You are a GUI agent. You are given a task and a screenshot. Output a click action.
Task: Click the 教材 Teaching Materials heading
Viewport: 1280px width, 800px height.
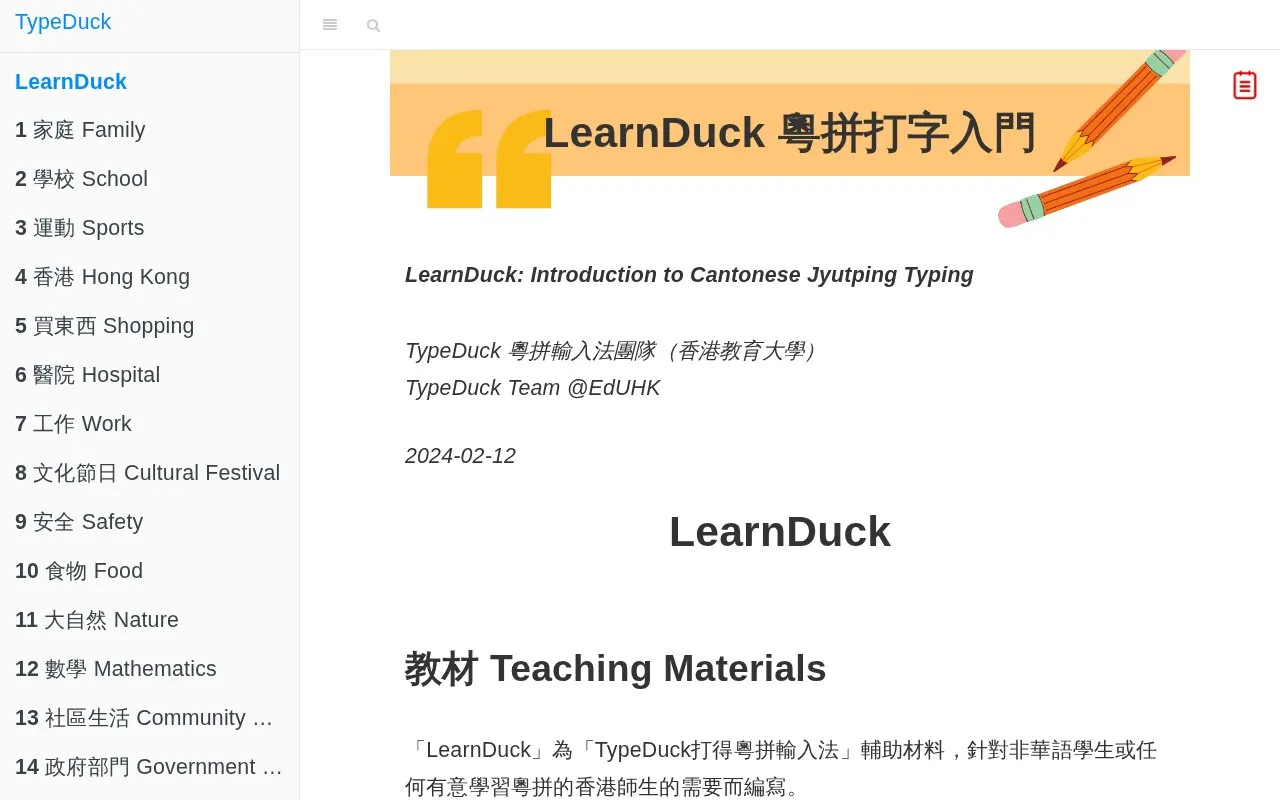point(615,669)
